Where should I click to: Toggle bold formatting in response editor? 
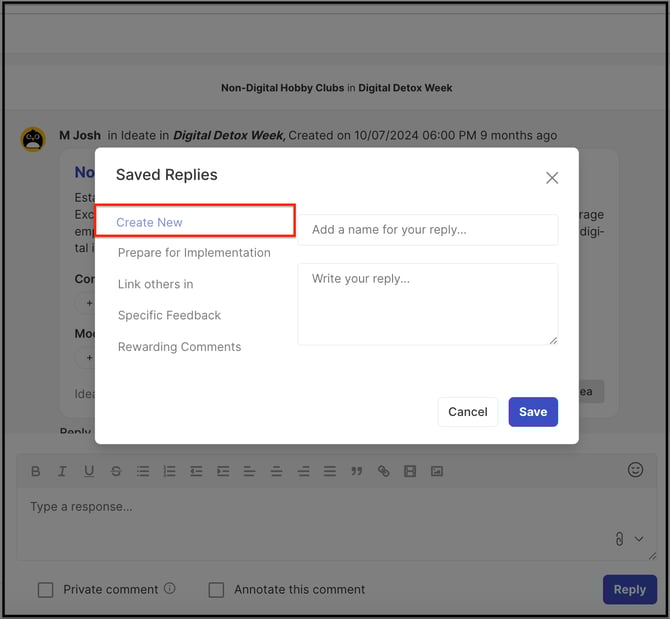tap(36, 471)
